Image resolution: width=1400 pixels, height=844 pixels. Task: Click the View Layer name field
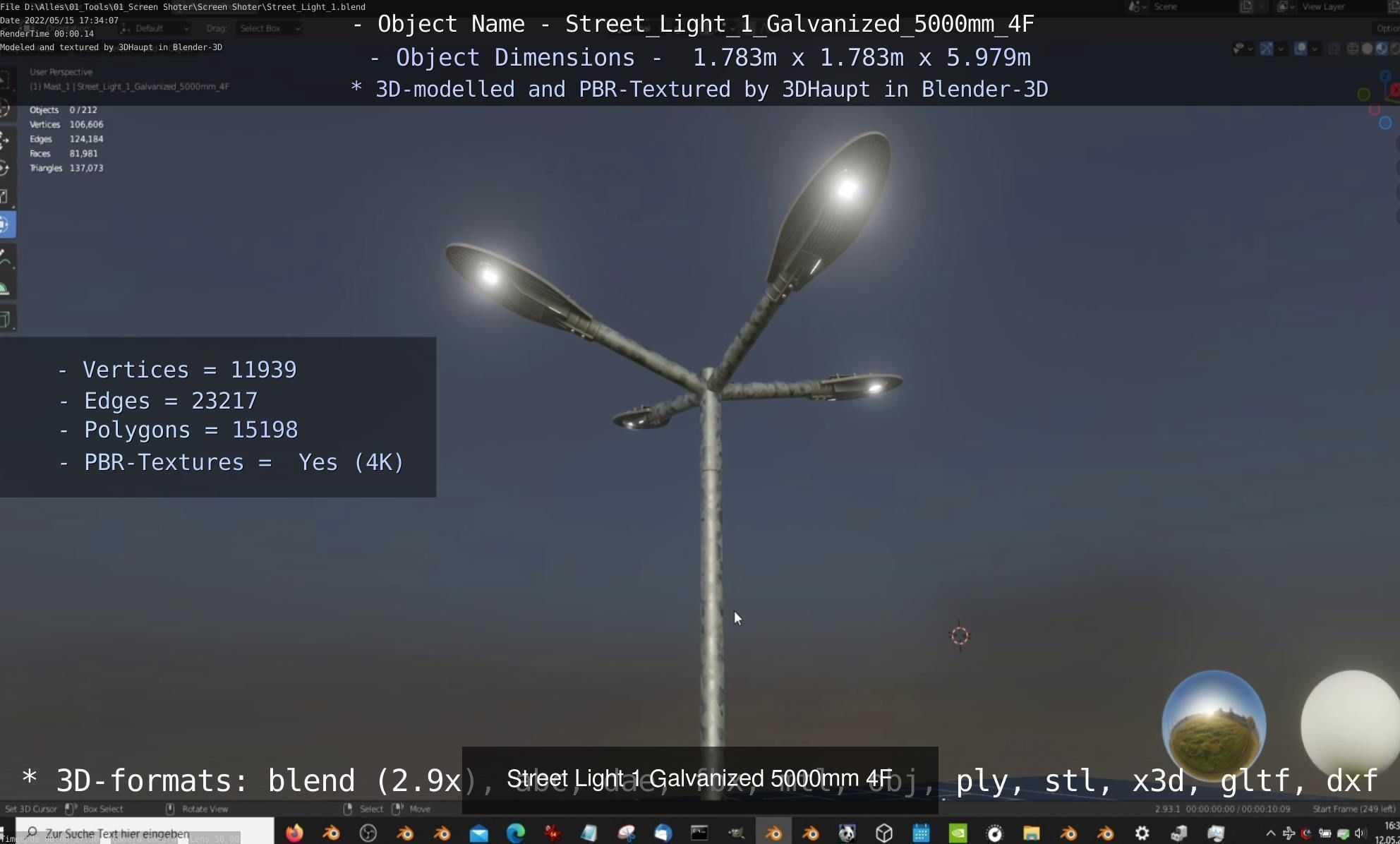pos(1341,6)
